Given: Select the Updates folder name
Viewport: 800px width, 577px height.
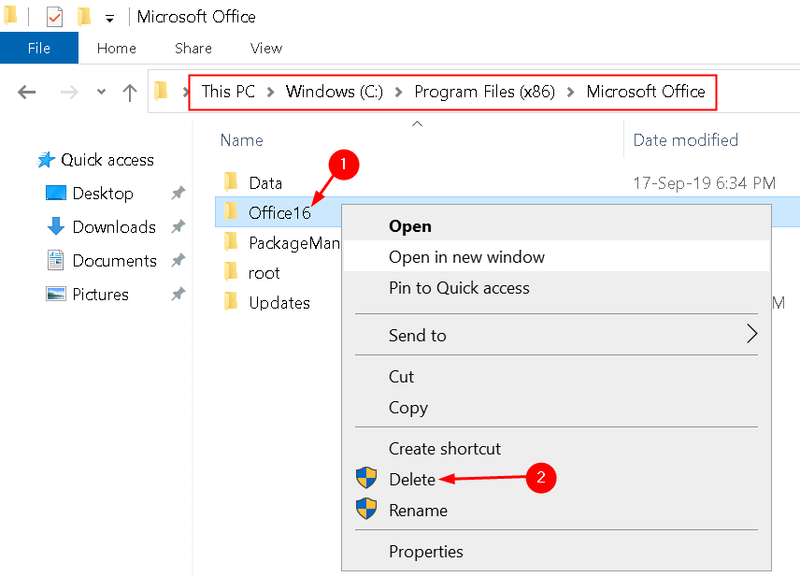Looking at the screenshot, I should coord(279,303).
